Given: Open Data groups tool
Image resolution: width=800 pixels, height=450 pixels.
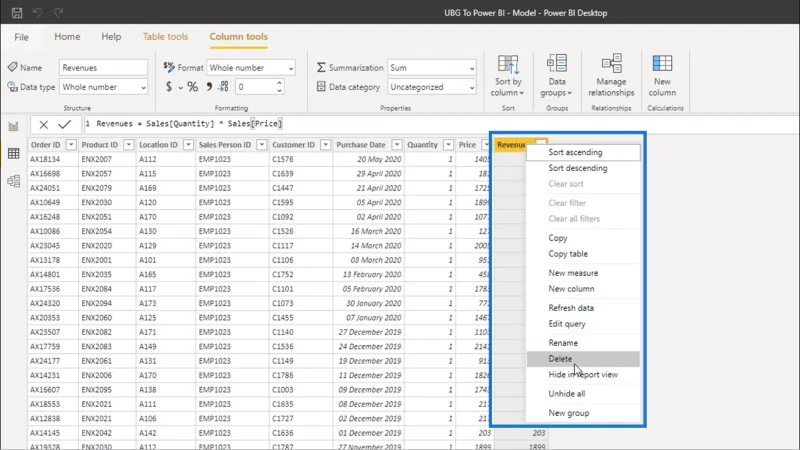Looking at the screenshot, I should pos(557,76).
